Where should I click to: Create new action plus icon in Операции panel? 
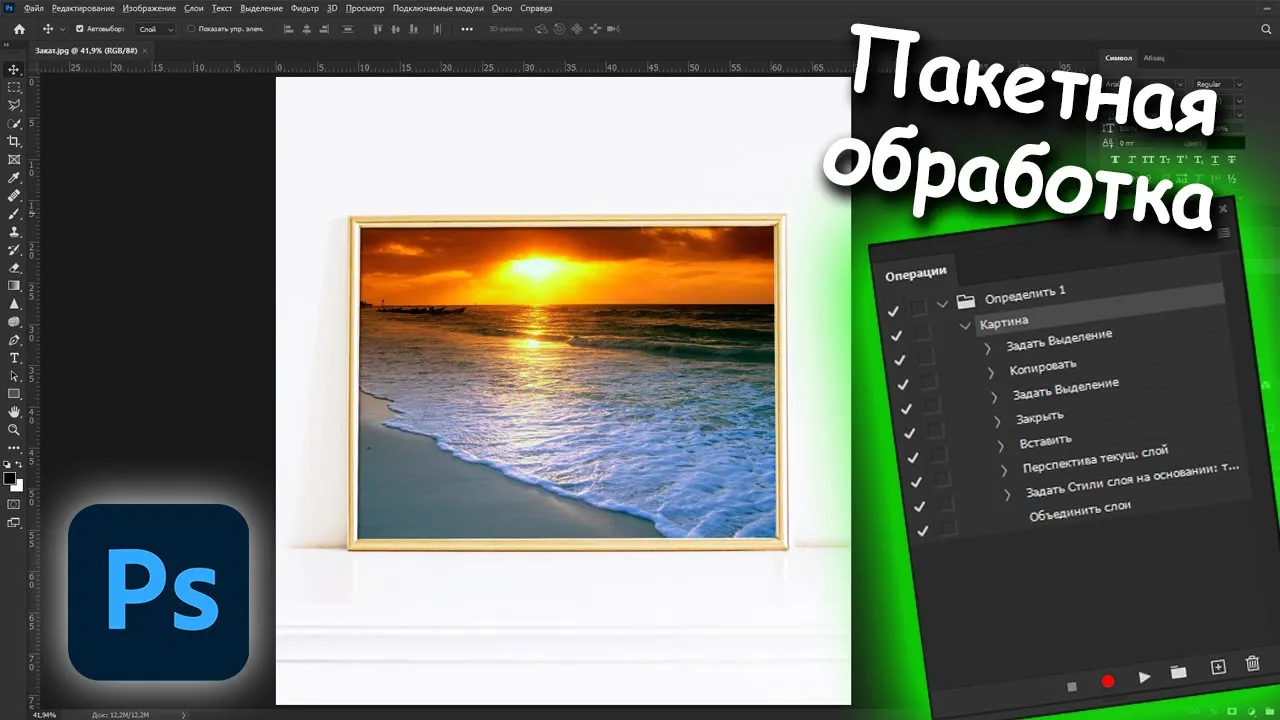pyautogui.click(x=1218, y=667)
